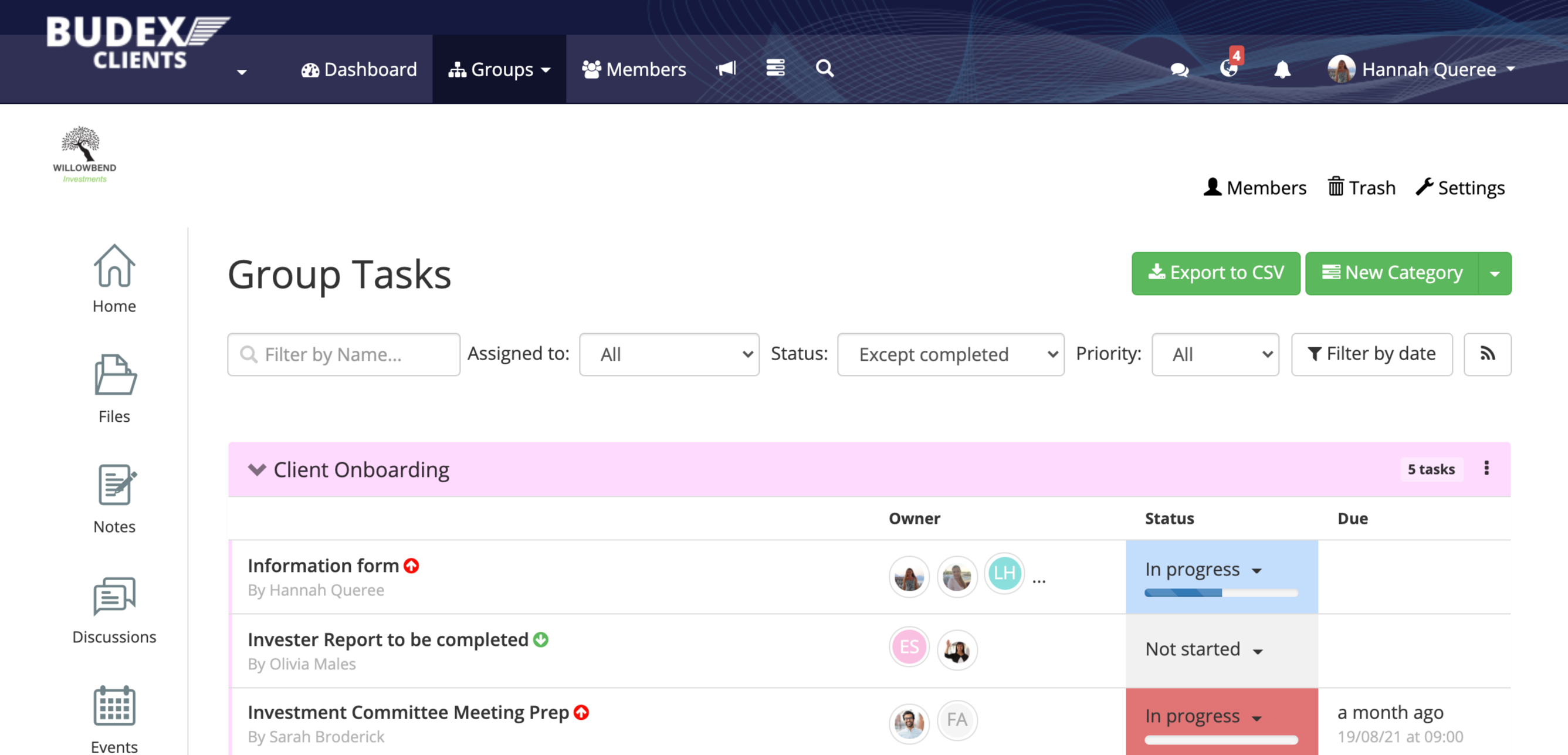Open the Hannah Queree user menu
This screenshot has width=1568, height=755.
1422,69
